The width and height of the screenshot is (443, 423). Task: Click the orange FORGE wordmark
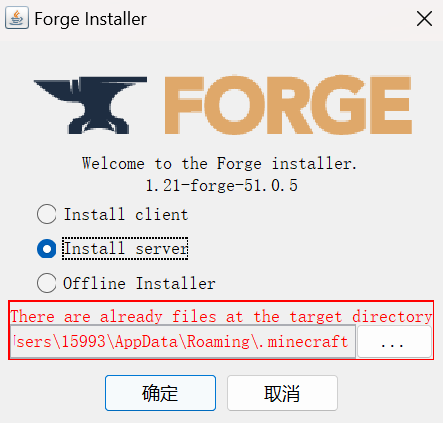point(288,105)
